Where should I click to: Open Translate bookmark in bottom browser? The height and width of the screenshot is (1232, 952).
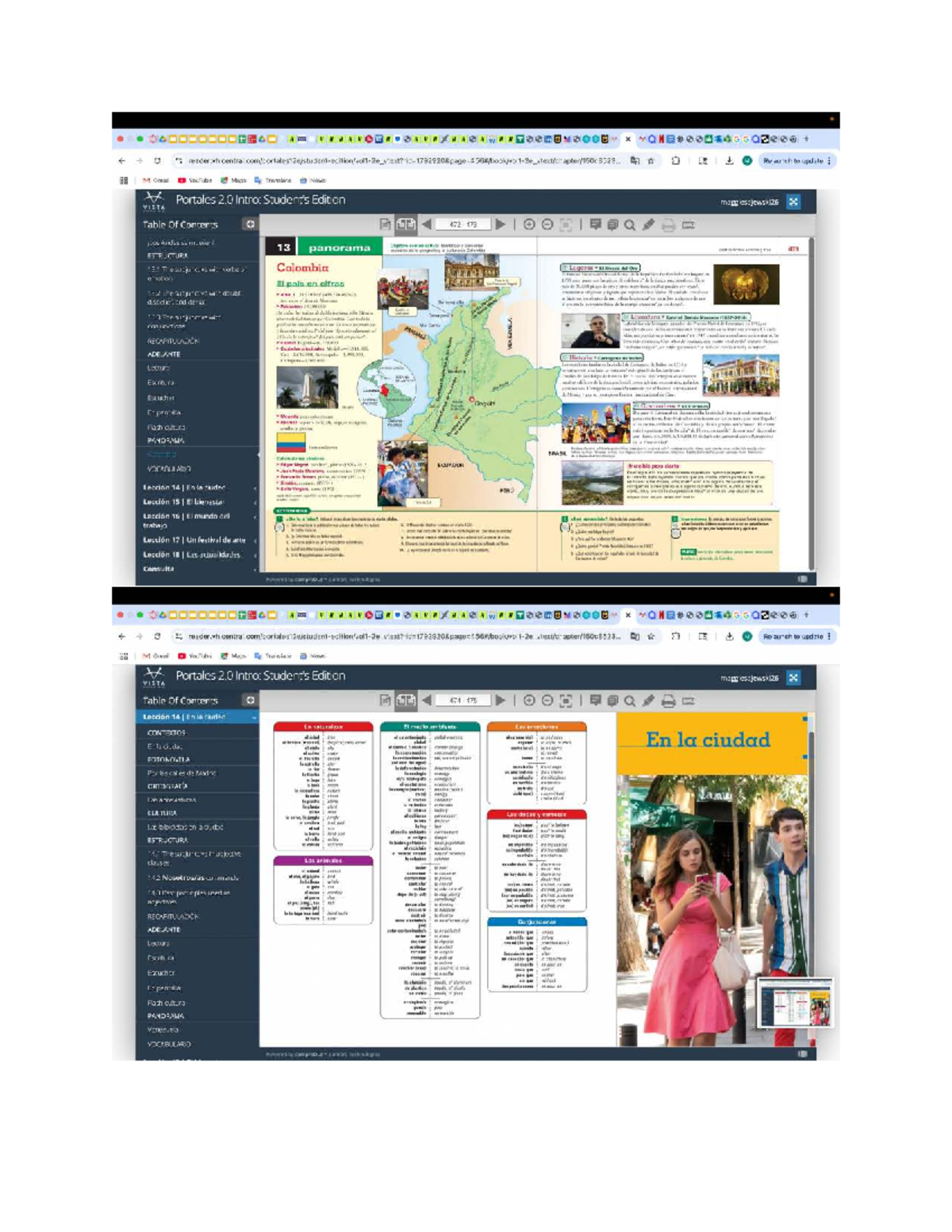[273, 656]
